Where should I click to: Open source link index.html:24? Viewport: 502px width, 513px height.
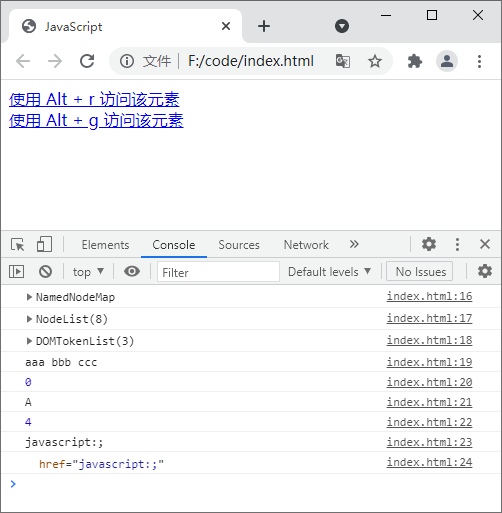tap(429, 462)
